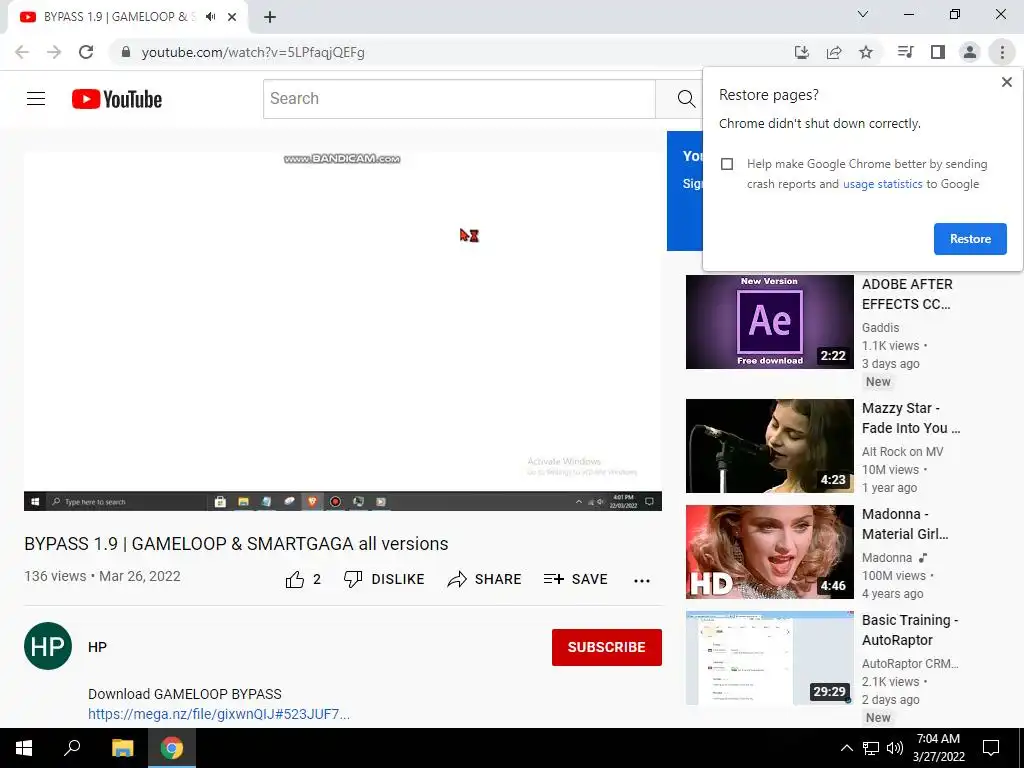Image resolution: width=1024 pixels, height=768 pixels.
Task: Open network status tray icon
Action: coord(871,748)
